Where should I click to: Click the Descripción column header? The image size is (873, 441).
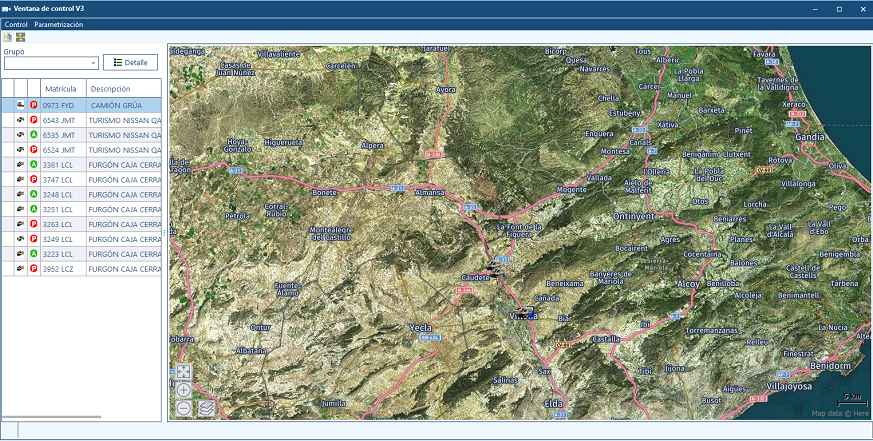110,88
